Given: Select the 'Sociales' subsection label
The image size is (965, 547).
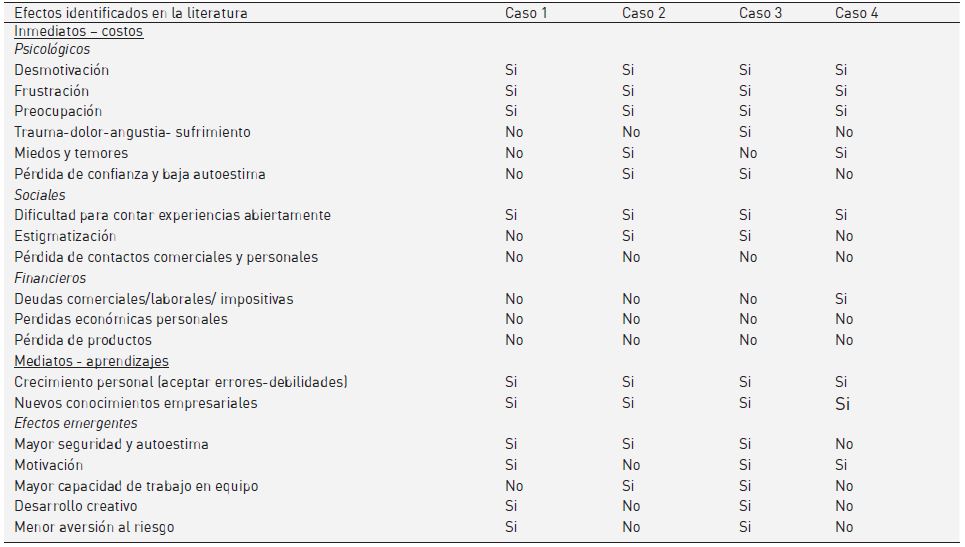Looking at the screenshot, I should click(40, 194).
